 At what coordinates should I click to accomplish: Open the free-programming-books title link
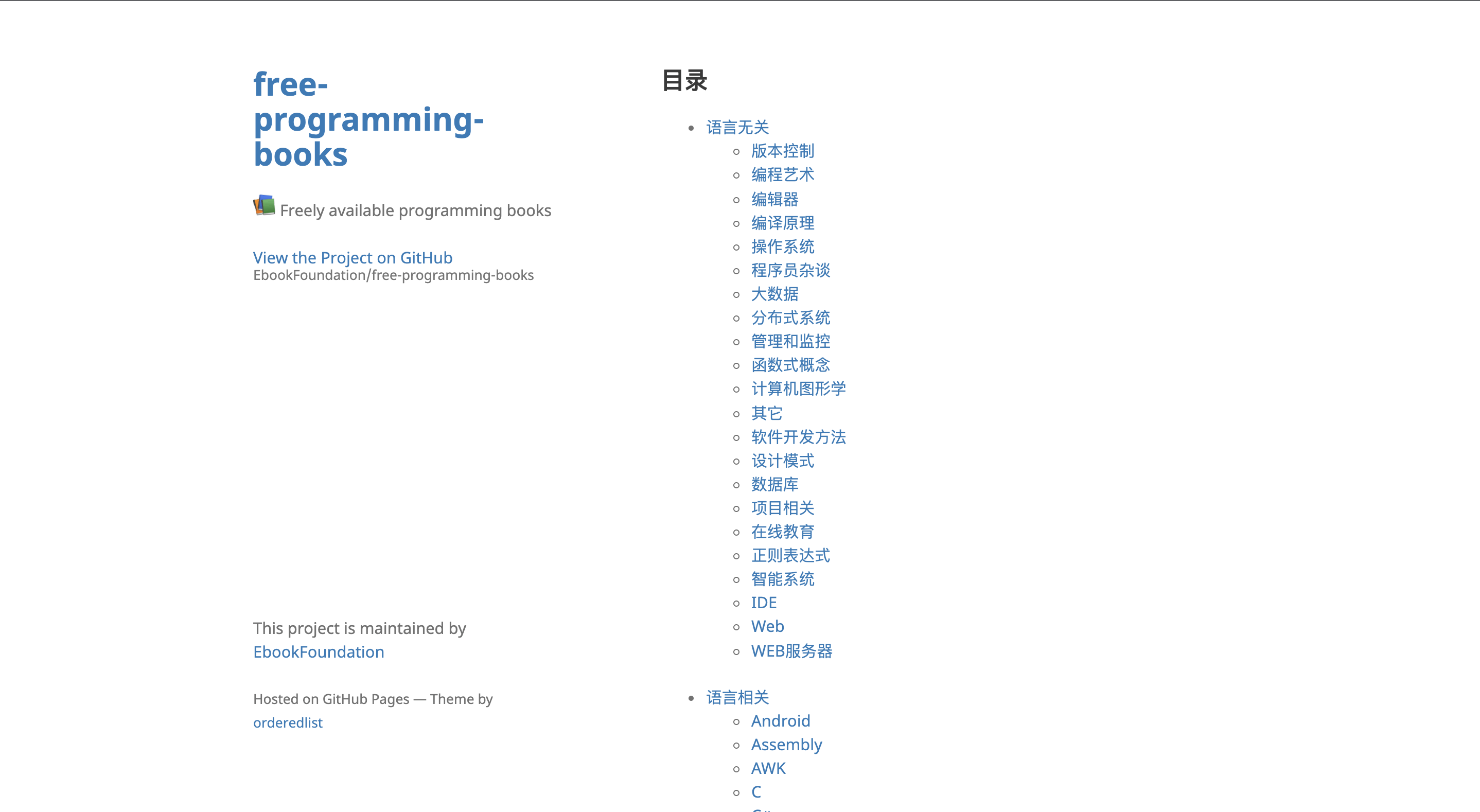click(x=368, y=119)
